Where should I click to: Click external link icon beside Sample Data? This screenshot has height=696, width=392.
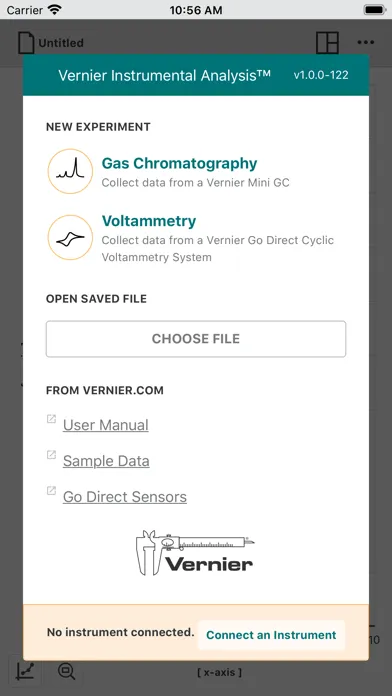pyautogui.click(x=51, y=455)
